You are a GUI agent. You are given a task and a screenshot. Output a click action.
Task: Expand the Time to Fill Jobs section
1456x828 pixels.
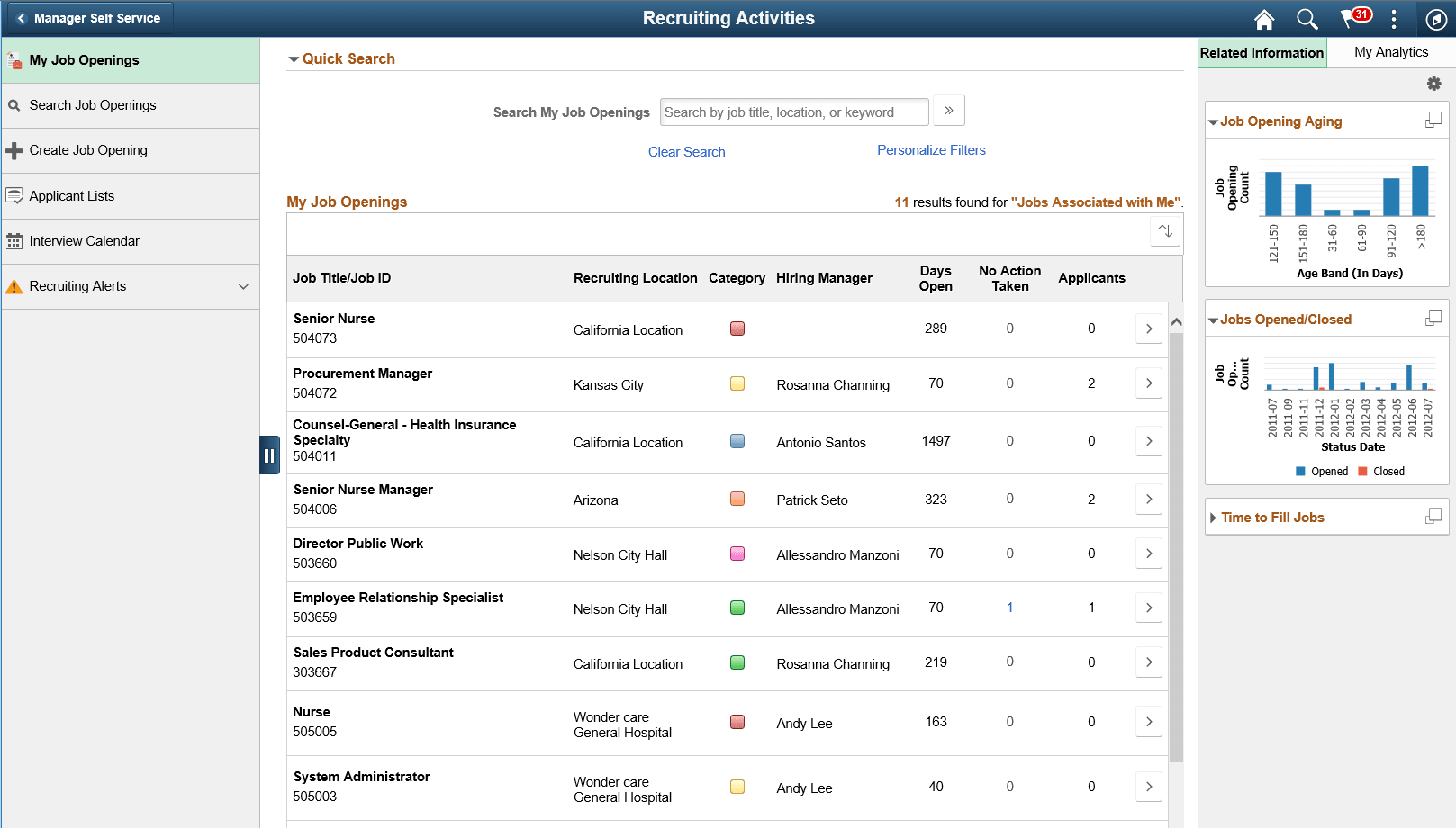[1214, 517]
